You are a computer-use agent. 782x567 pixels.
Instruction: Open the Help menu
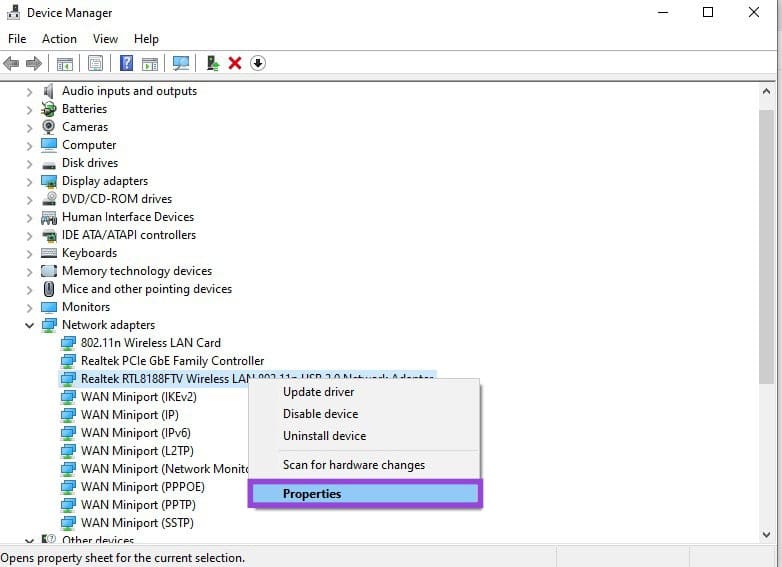(x=146, y=39)
